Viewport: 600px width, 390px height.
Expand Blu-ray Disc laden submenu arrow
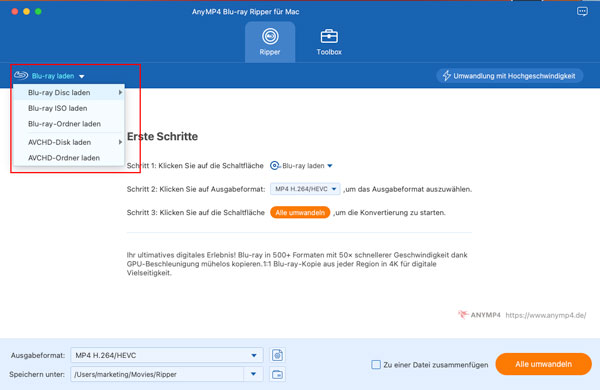[x=120, y=93]
